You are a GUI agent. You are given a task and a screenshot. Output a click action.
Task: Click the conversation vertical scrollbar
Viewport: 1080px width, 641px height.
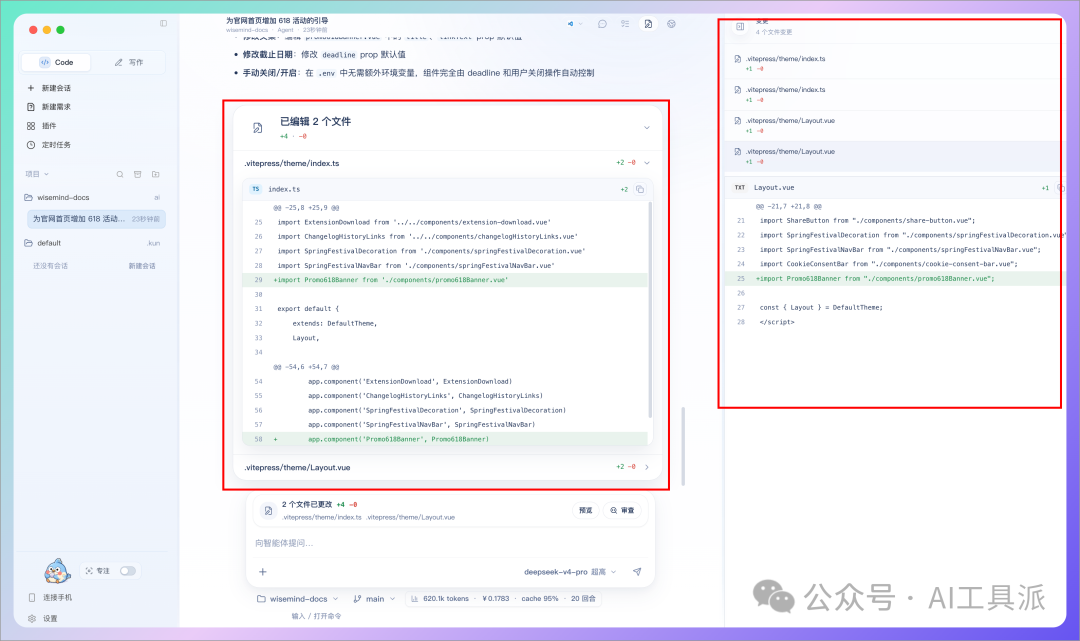[x=683, y=446]
